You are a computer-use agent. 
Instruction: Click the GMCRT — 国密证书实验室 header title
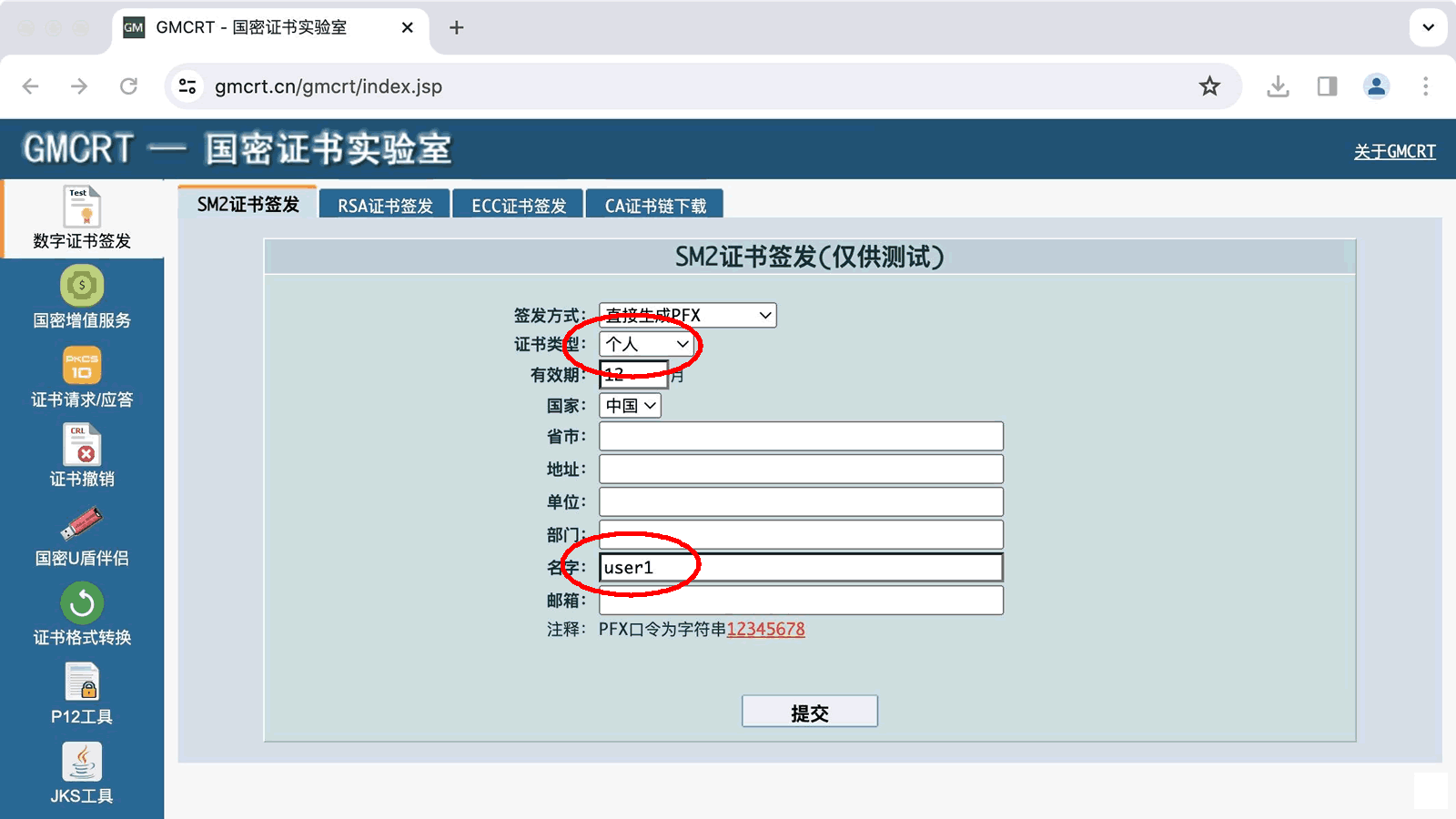[238, 148]
